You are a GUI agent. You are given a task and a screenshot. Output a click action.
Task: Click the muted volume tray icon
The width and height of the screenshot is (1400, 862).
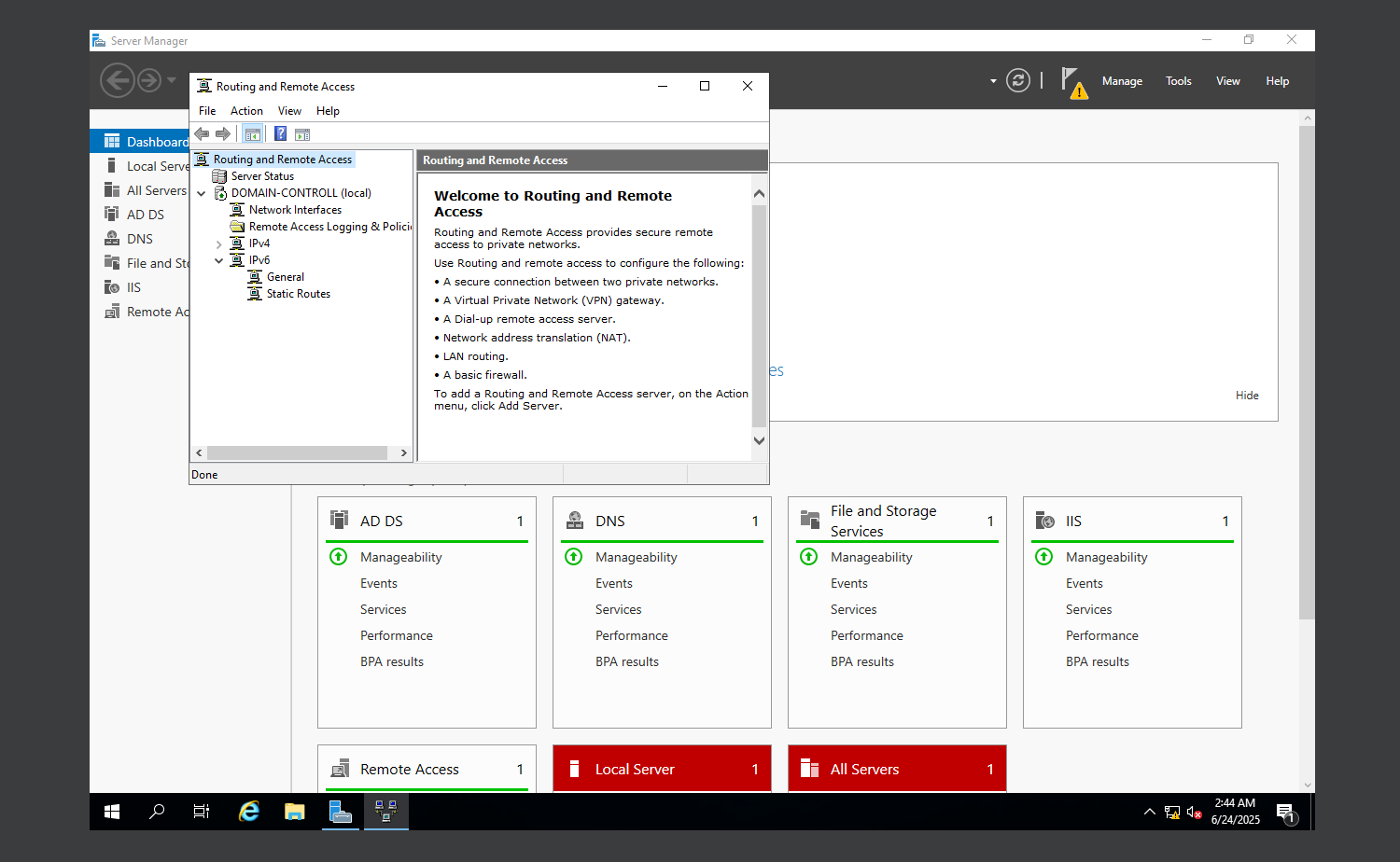(1194, 813)
